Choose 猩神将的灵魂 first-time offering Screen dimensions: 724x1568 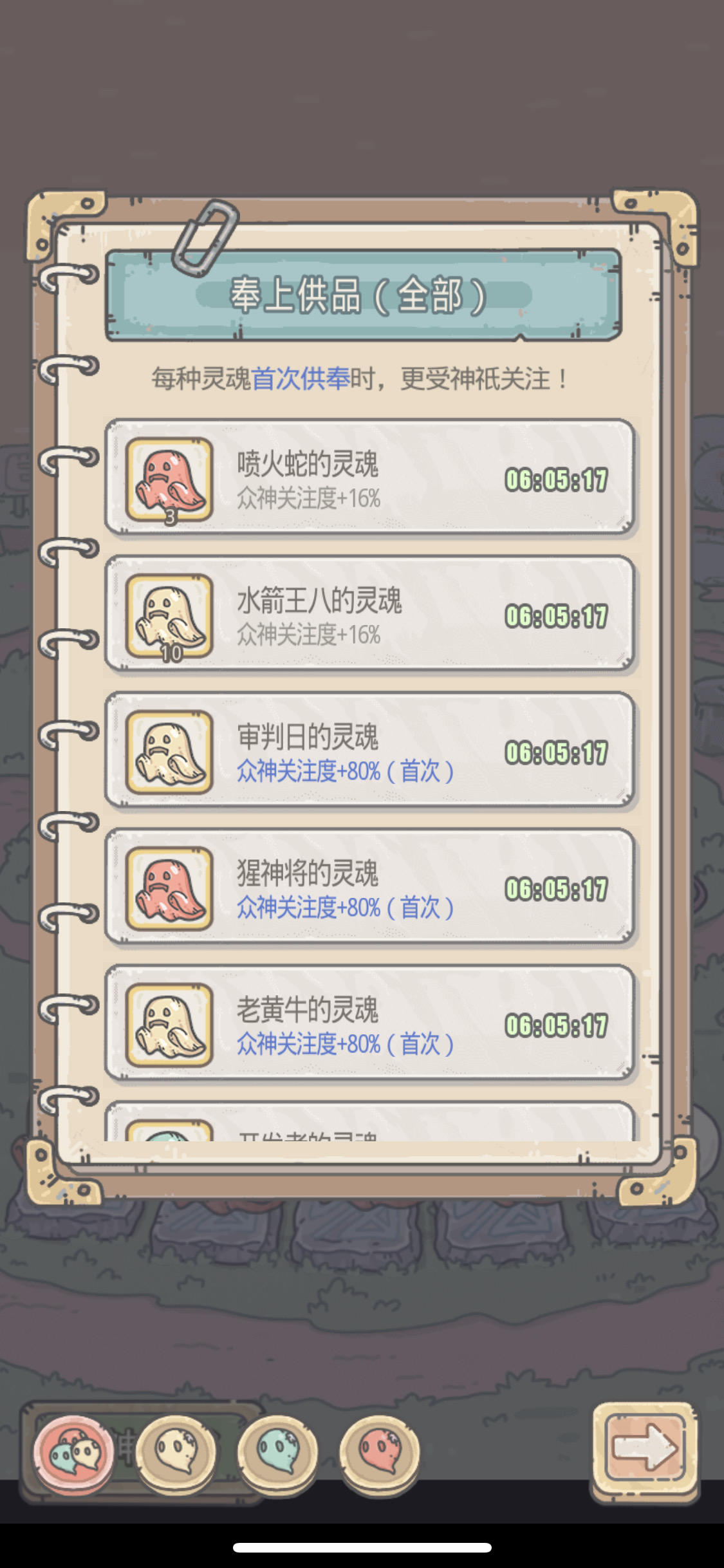[370, 886]
